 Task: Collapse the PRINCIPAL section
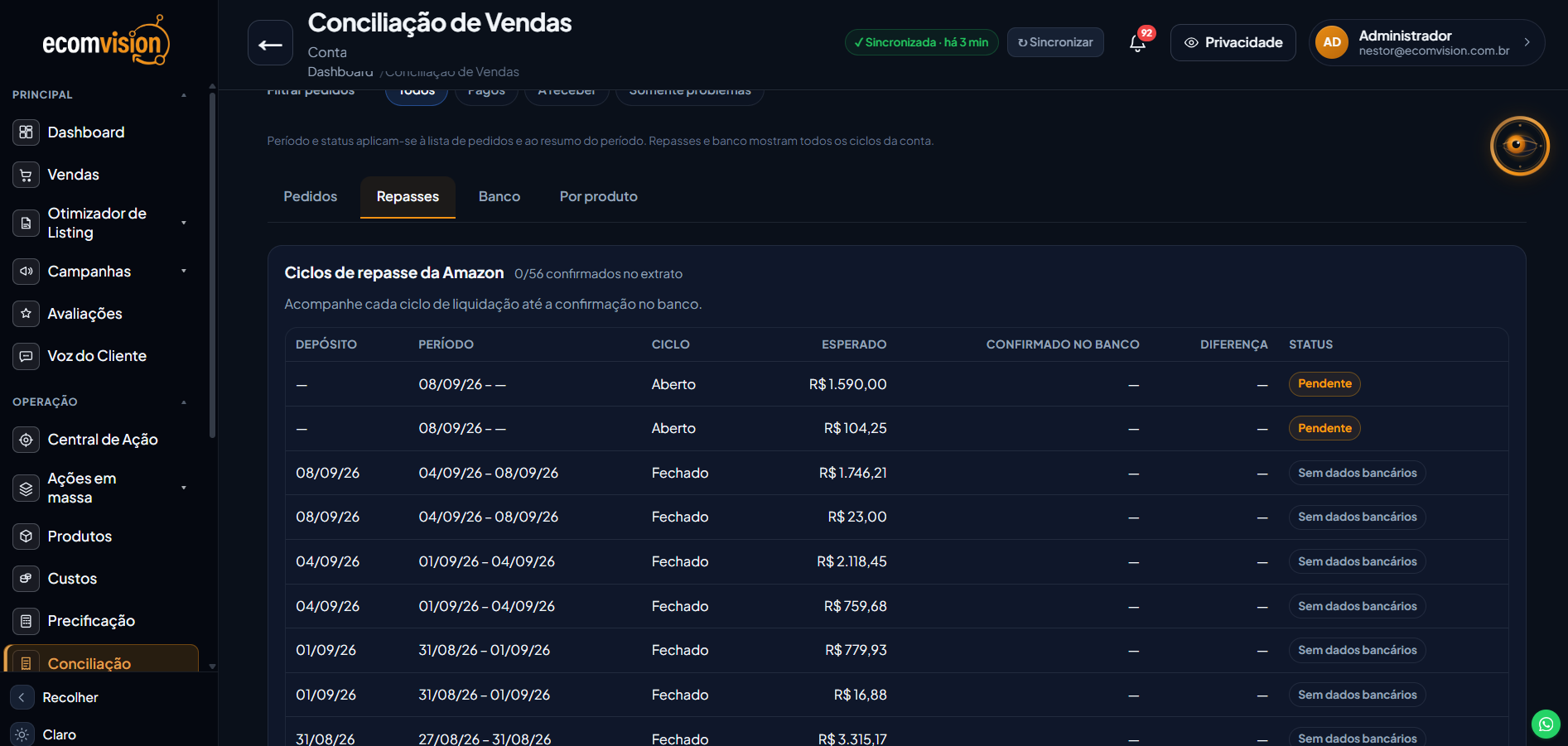184,95
